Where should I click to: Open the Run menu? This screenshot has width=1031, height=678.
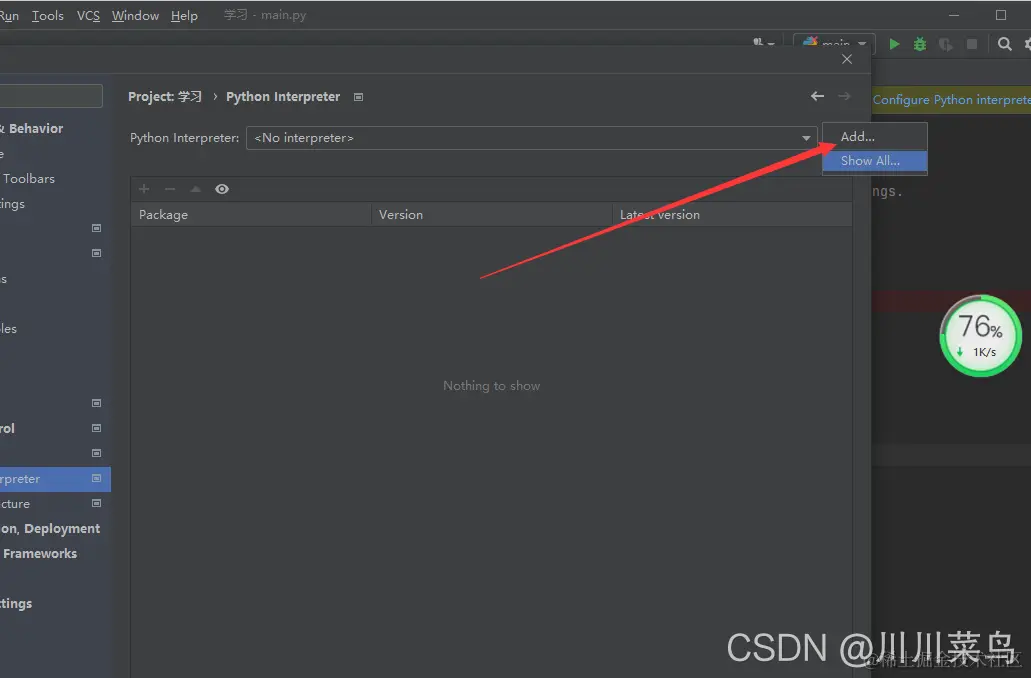pos(9,15)
